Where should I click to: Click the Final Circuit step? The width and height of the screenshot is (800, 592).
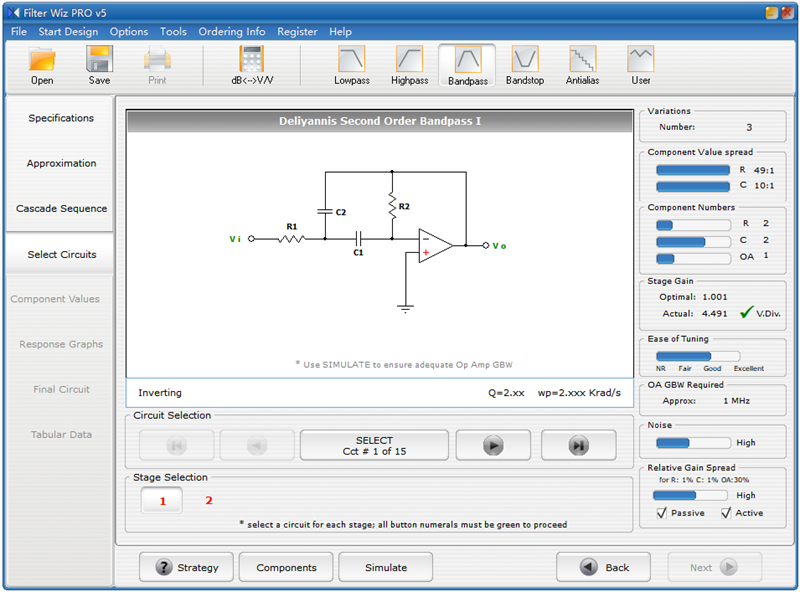coord(61,389)
